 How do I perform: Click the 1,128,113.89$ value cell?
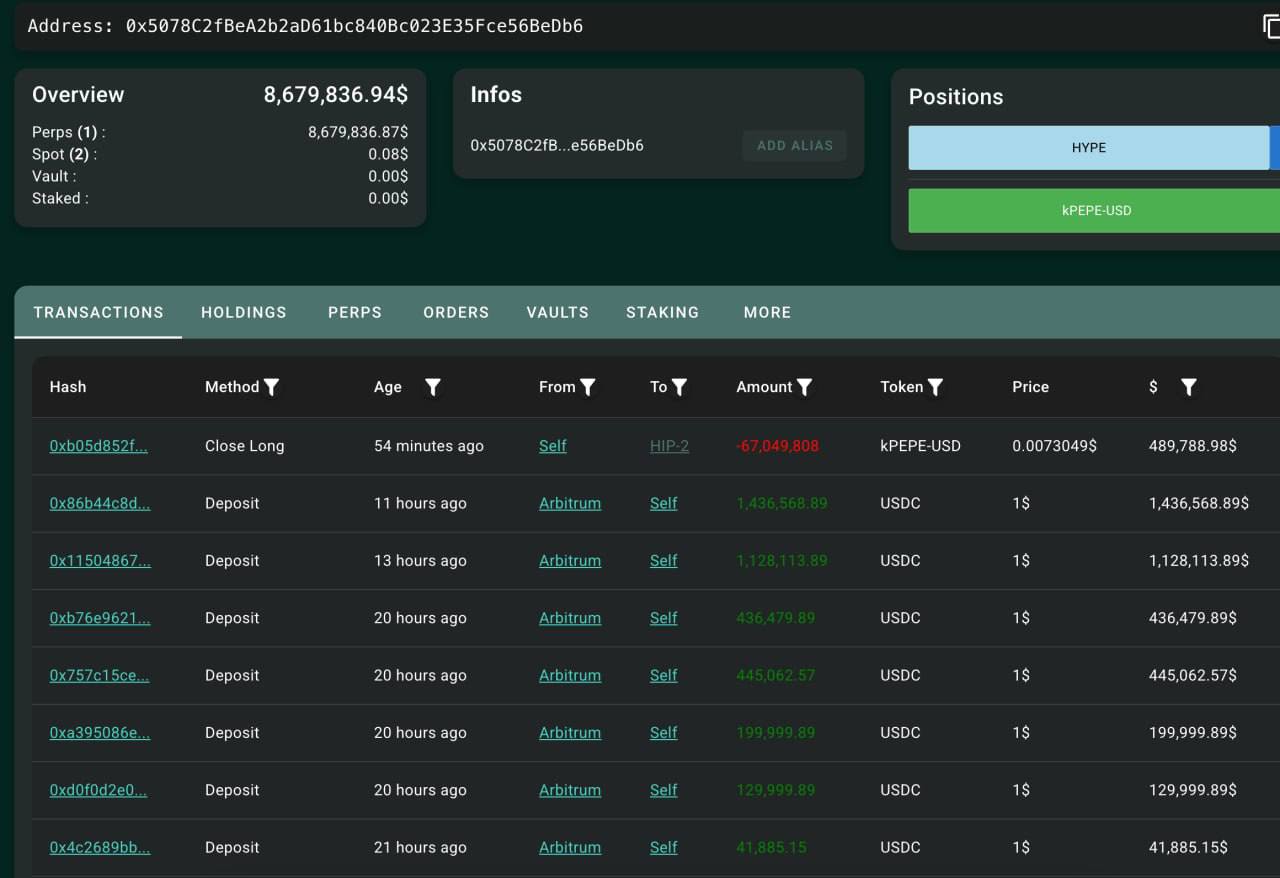[x=1199, y=561]
